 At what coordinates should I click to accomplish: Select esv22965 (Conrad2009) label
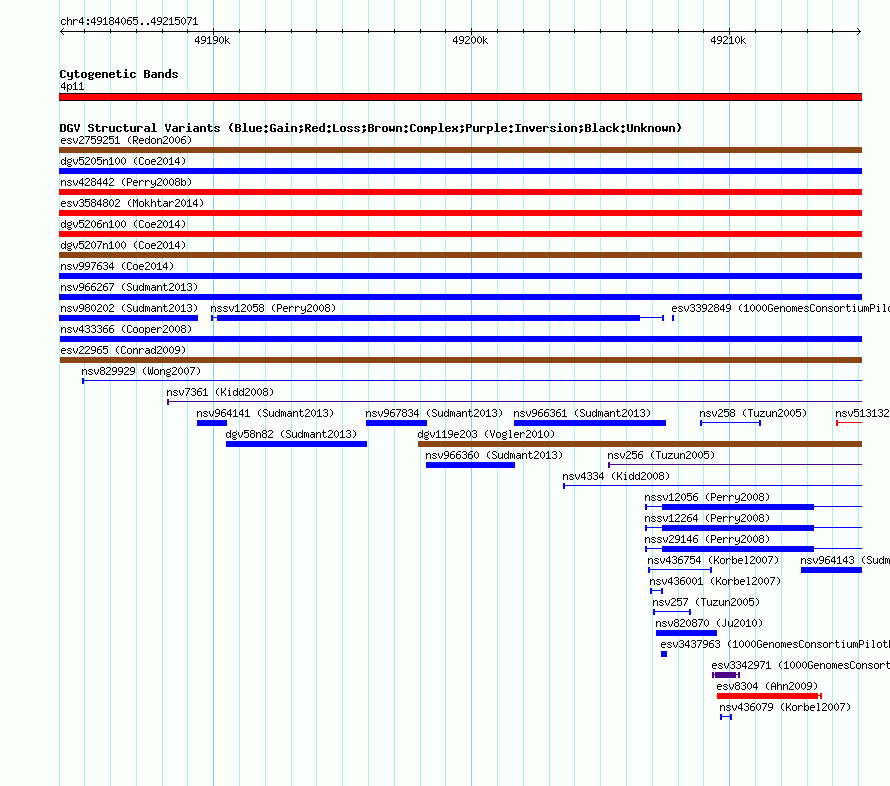click(123, 350)
